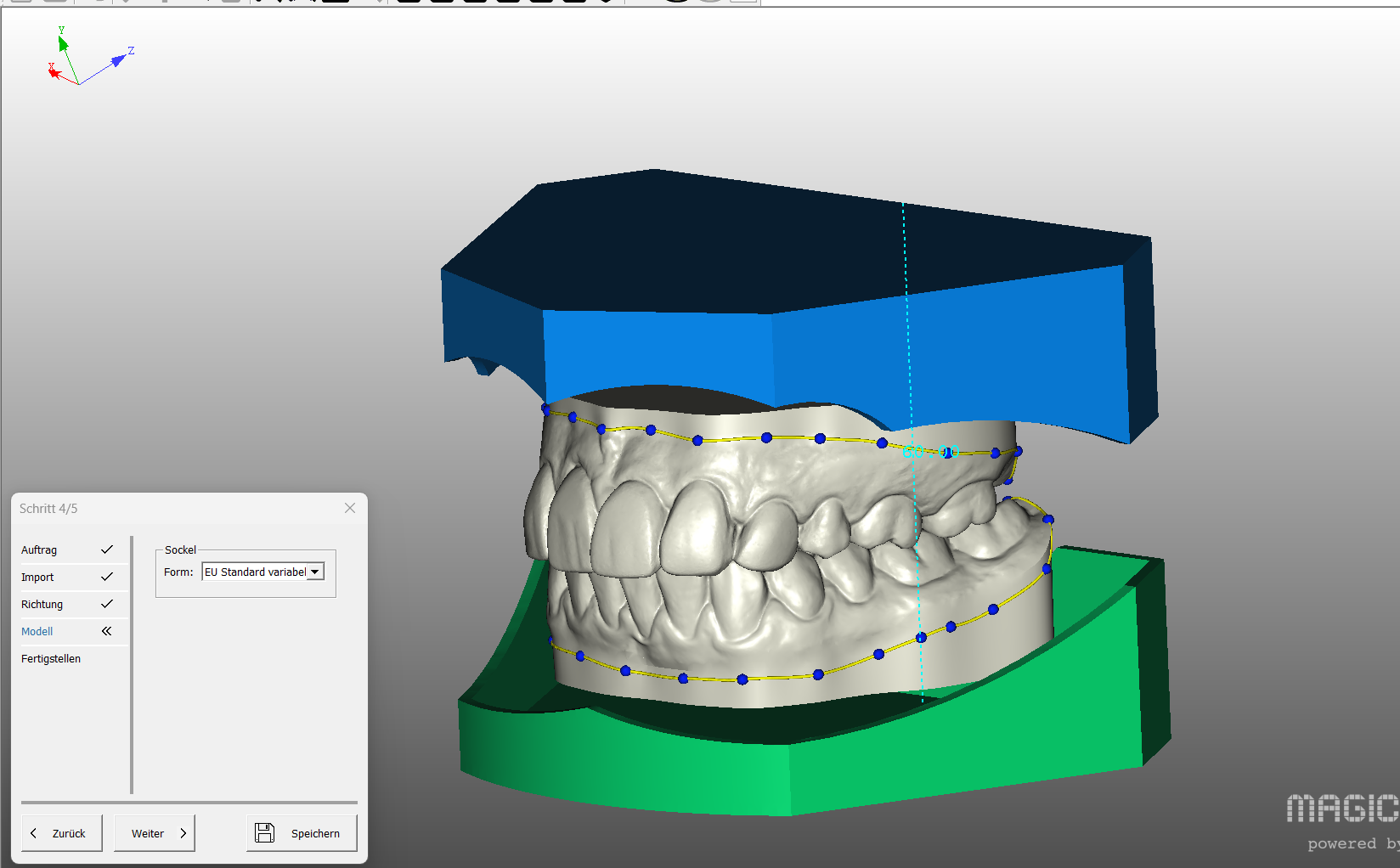Screen dimensions: 1400x868
Task: Click the cyan 60.00 measurement label
Action: coord(930,452)
